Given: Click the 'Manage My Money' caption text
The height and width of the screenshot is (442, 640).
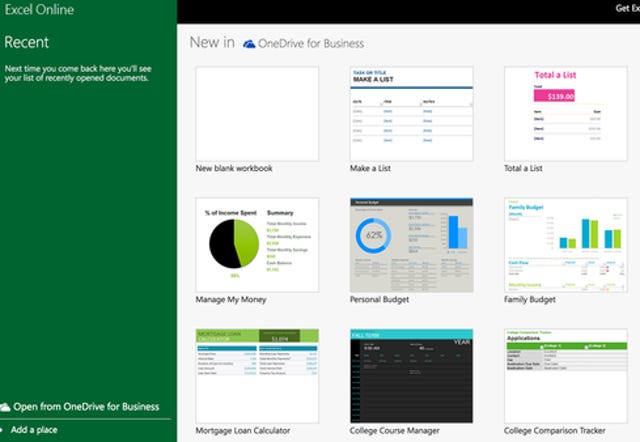Looking at the screenshot, I should pyautogui.click(x=231, y=300).
